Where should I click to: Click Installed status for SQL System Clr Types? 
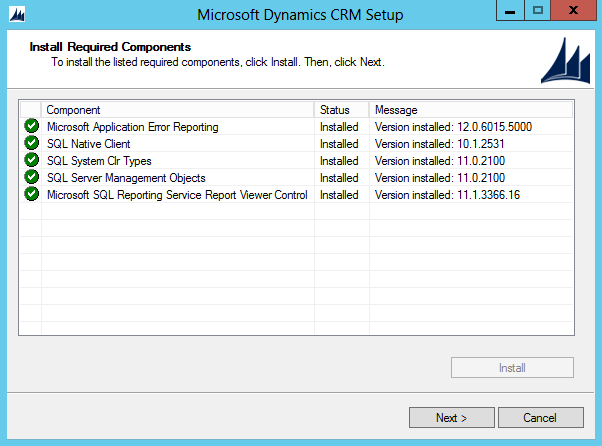(339, 161)
